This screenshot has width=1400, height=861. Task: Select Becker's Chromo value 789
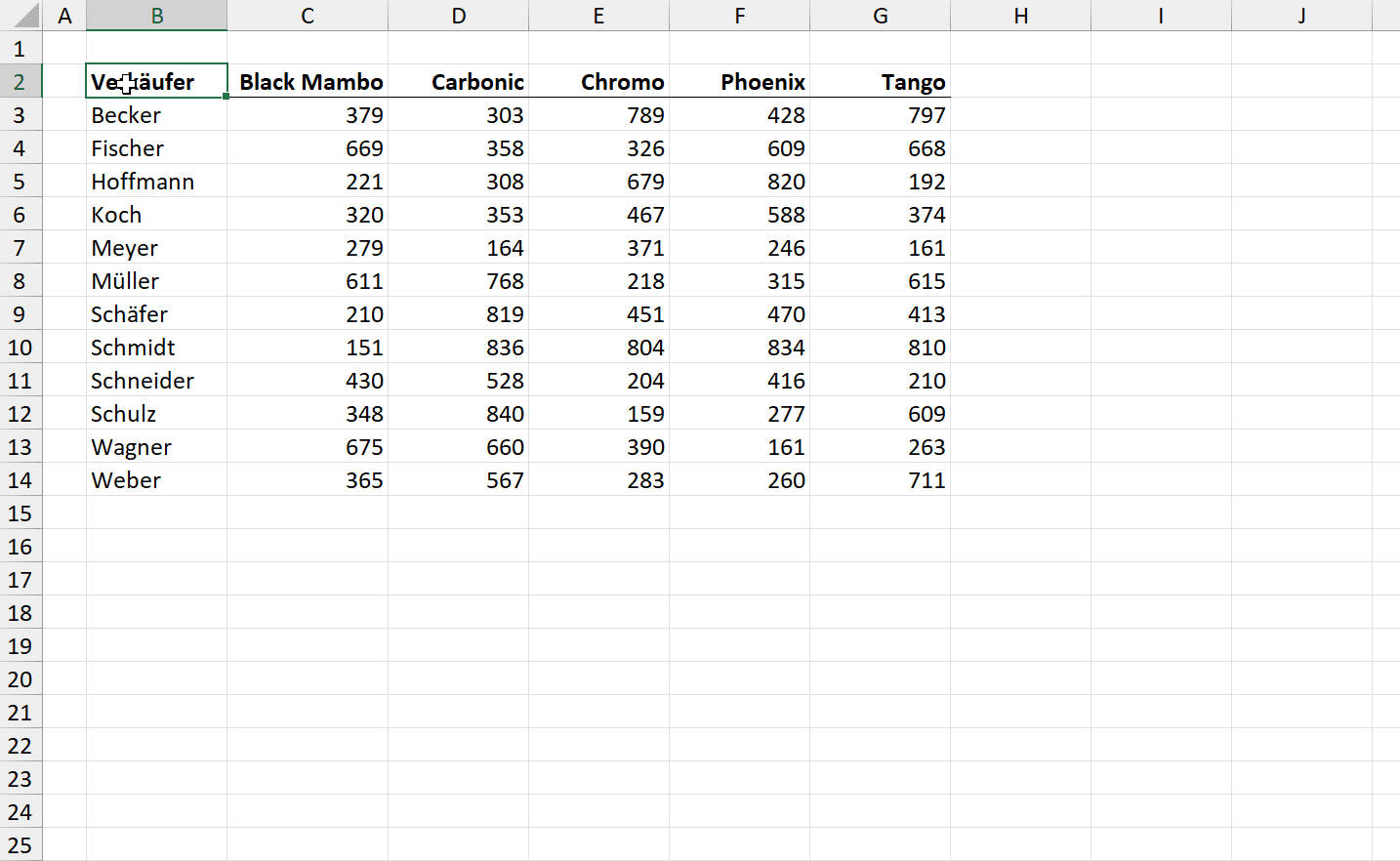click(x=599, y=115)
